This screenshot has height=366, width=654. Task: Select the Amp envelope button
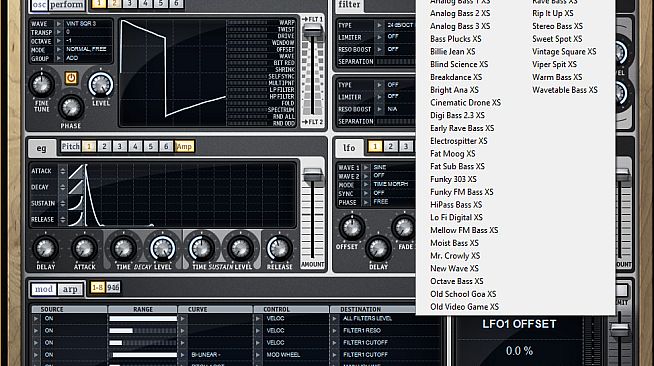tap(184, 146)
